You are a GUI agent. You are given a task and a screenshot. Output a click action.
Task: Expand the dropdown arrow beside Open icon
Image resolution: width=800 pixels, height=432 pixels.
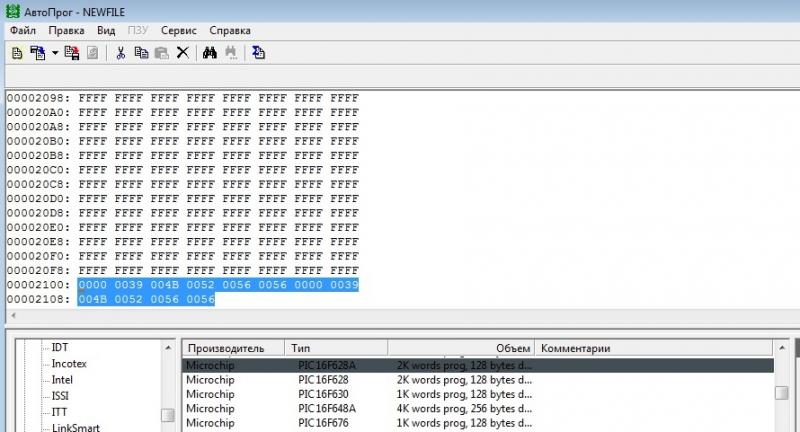click(x=54, y=53)
